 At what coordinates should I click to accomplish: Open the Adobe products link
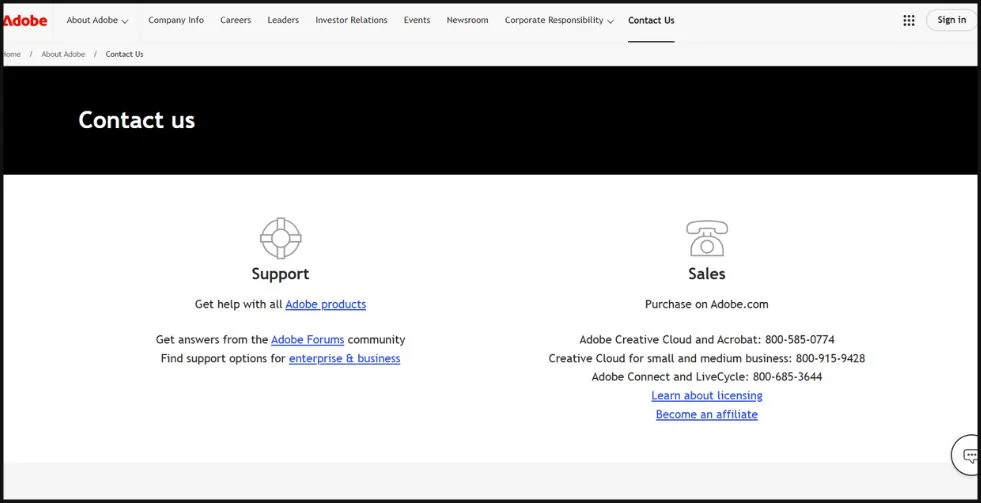pos(325,304)
